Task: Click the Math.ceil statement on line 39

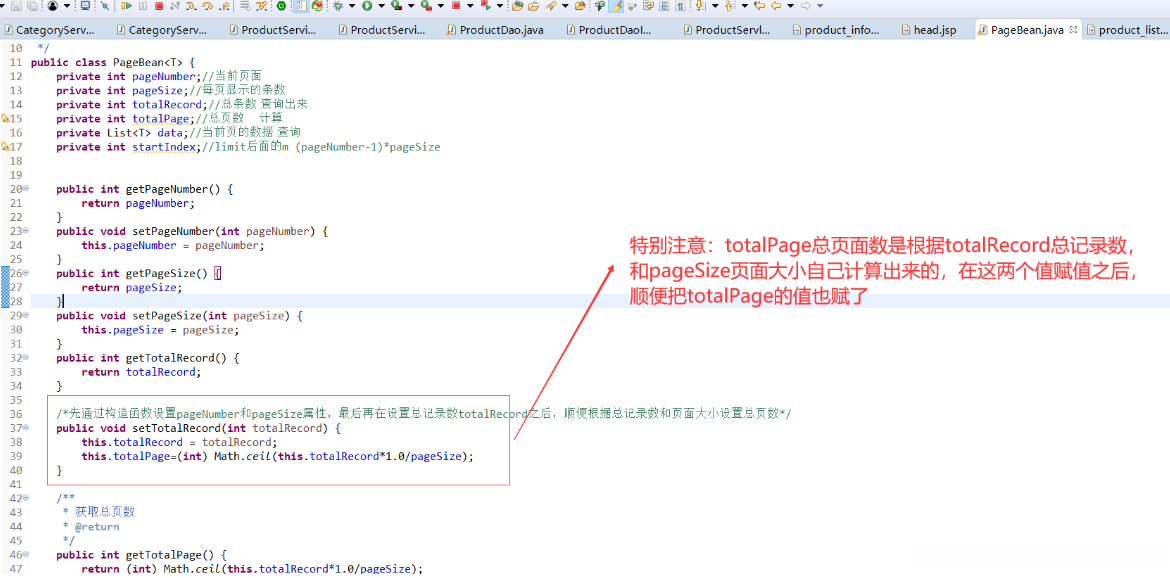Action: click(278, 456)
